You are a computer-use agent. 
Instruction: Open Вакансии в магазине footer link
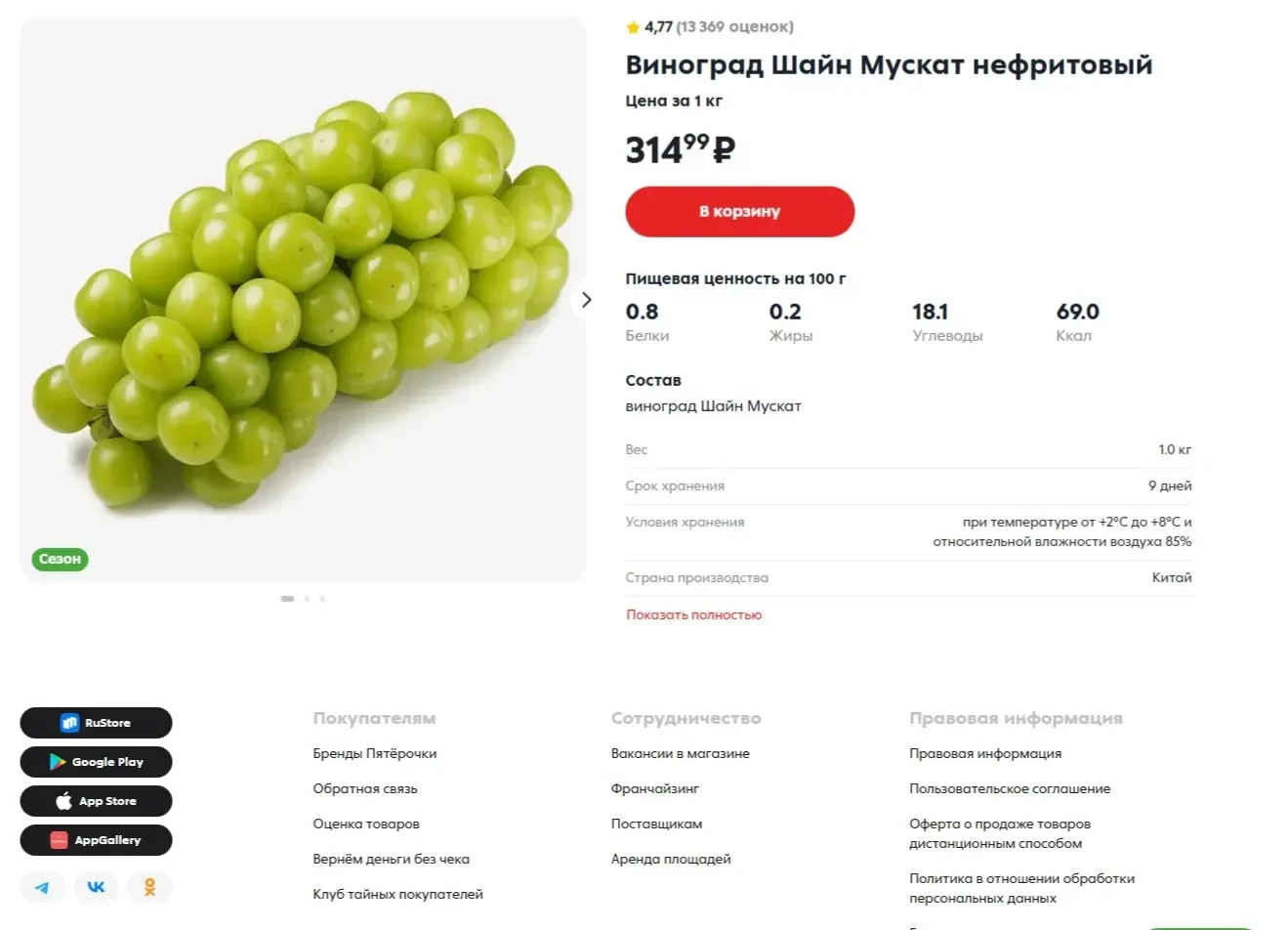681,753
